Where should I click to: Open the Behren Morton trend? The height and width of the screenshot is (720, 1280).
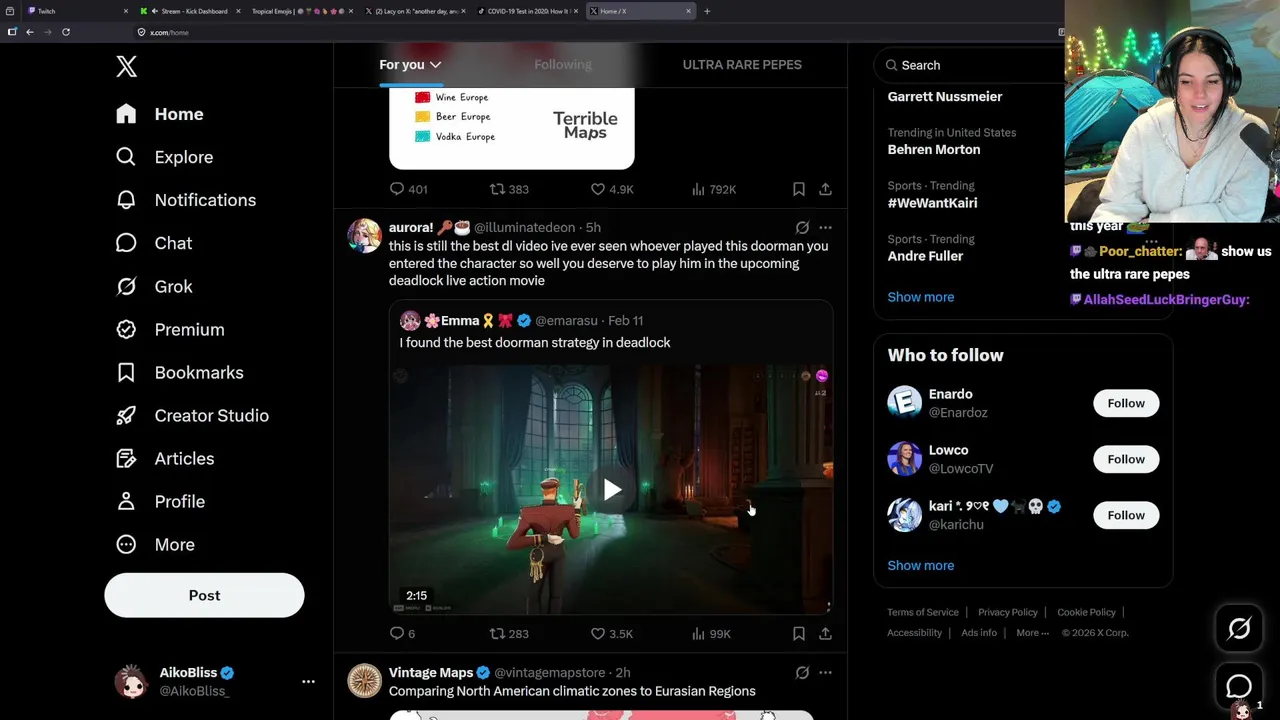(x=934, y=150)
